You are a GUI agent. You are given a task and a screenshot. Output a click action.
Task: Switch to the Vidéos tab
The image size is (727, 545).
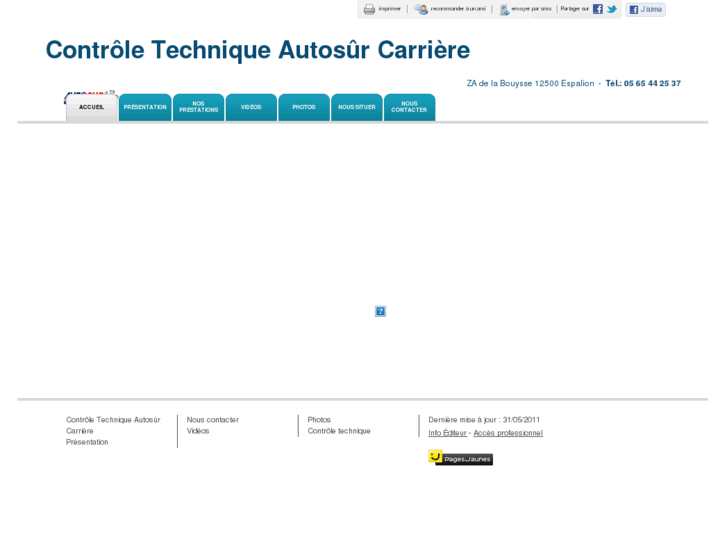pos(251,108)
